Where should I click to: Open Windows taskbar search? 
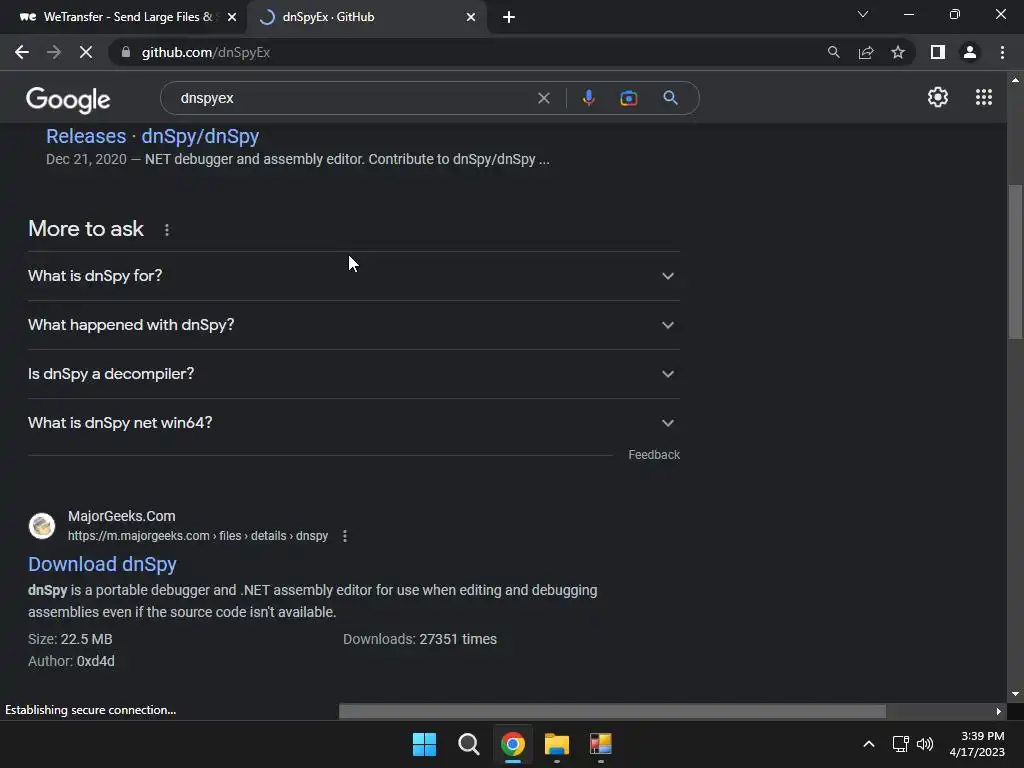pos(468,744)
